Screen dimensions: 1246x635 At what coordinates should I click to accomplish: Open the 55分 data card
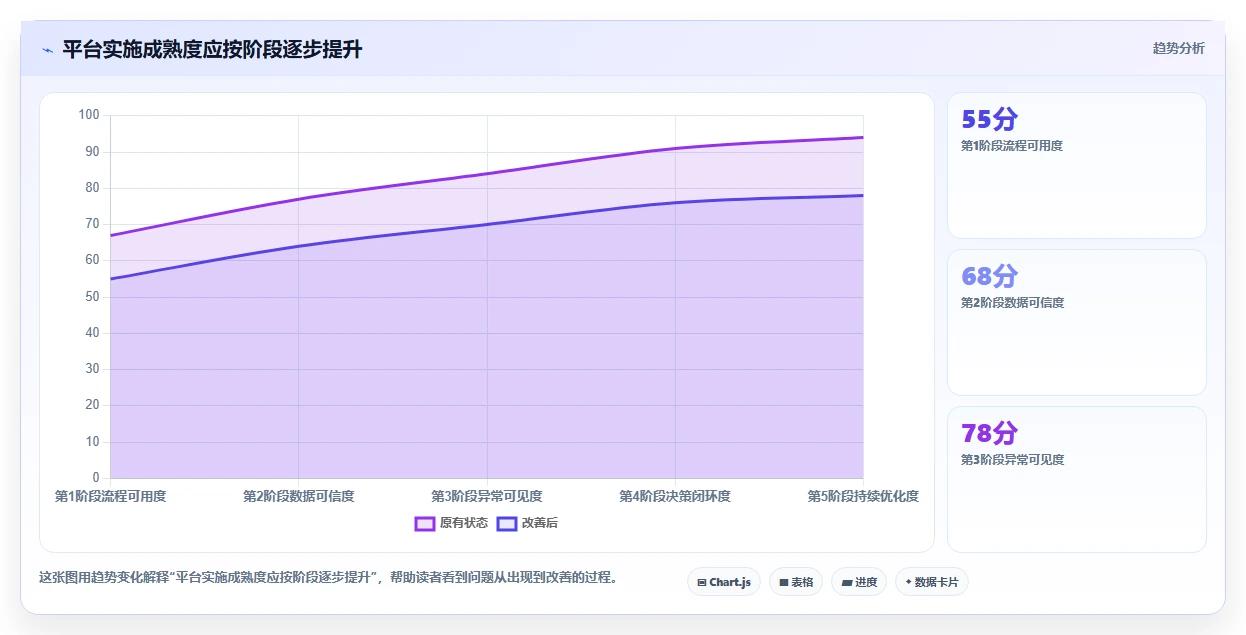(x=1077, y=166)
